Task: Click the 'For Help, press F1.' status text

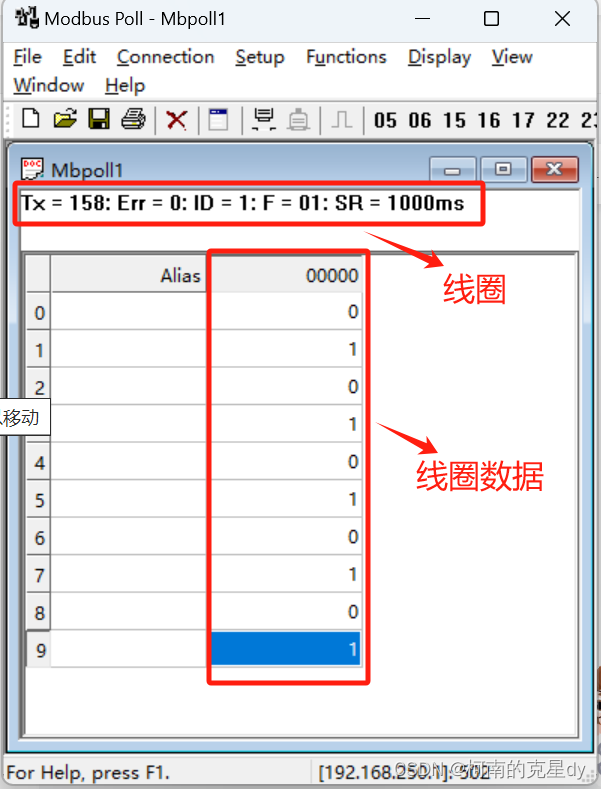Action: coord(88,772)
